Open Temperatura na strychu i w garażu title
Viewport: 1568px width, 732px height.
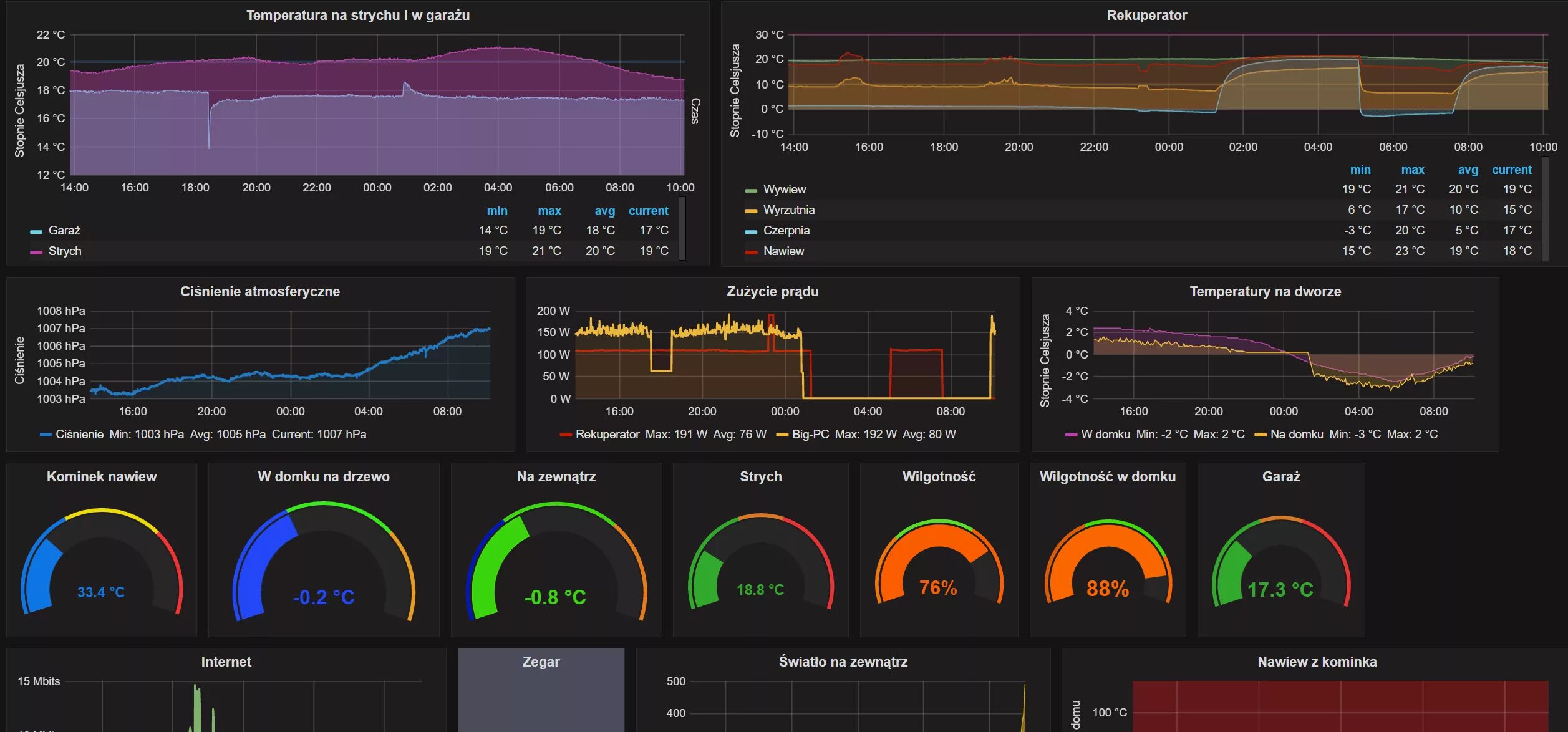pos(357,16)
